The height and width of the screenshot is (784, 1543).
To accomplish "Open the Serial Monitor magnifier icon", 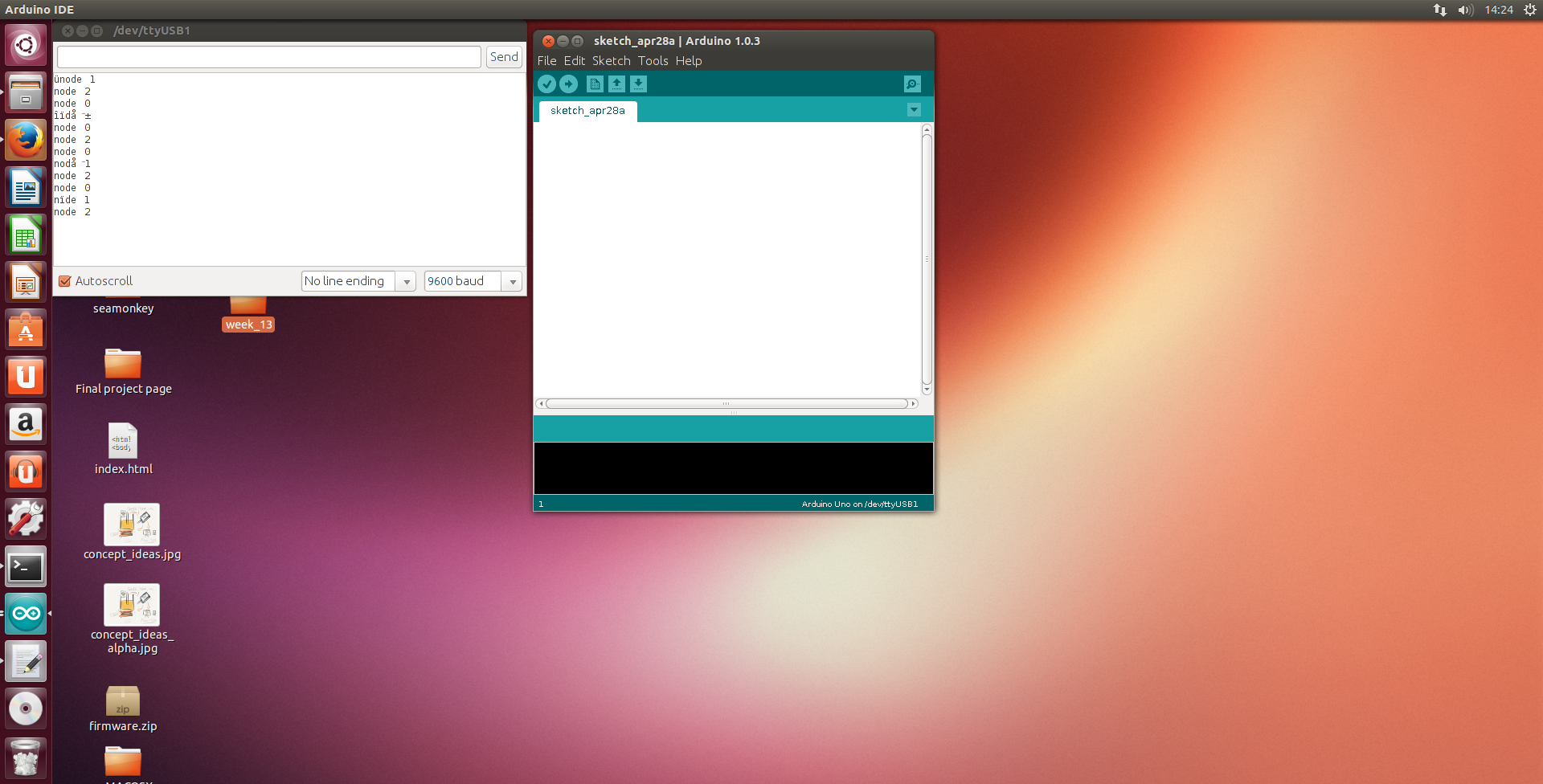I will [x=912, y=84].
